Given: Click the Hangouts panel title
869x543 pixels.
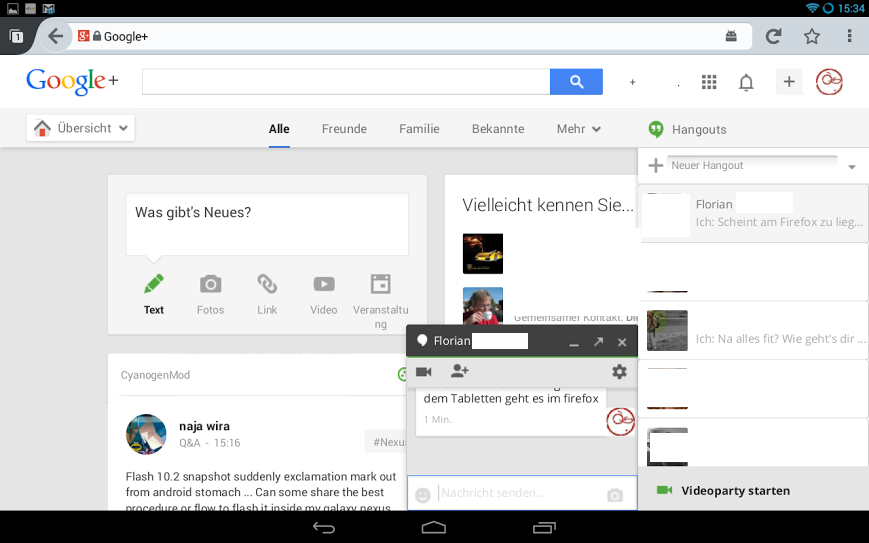Looking at the screenshot, I should (x=699, y=130).
